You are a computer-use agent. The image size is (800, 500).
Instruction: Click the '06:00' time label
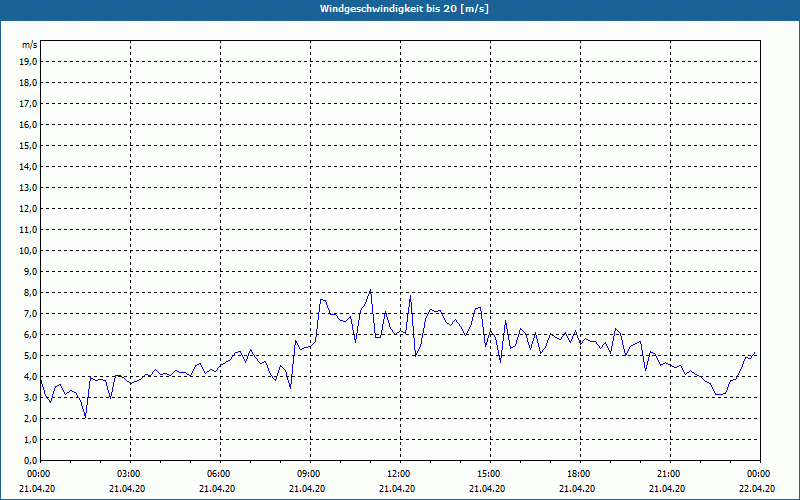coord(220,474)
